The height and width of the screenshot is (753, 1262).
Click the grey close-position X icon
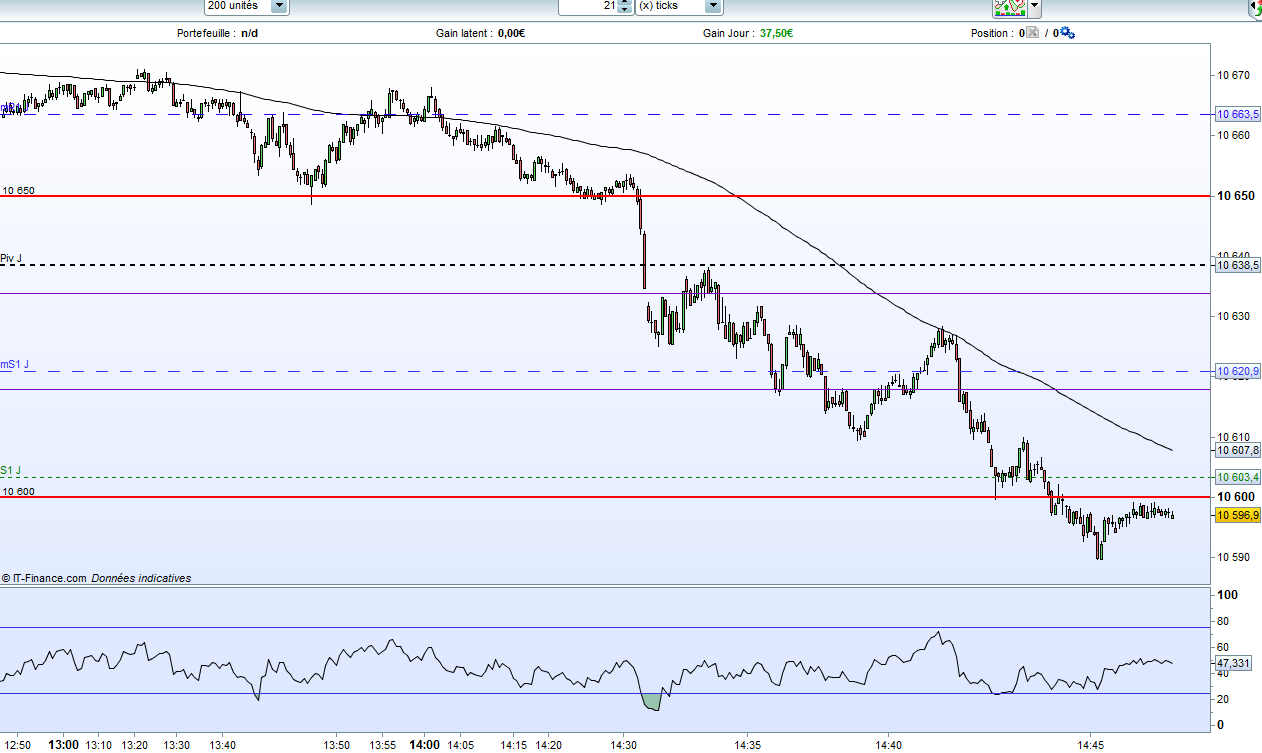[1033, 33]
